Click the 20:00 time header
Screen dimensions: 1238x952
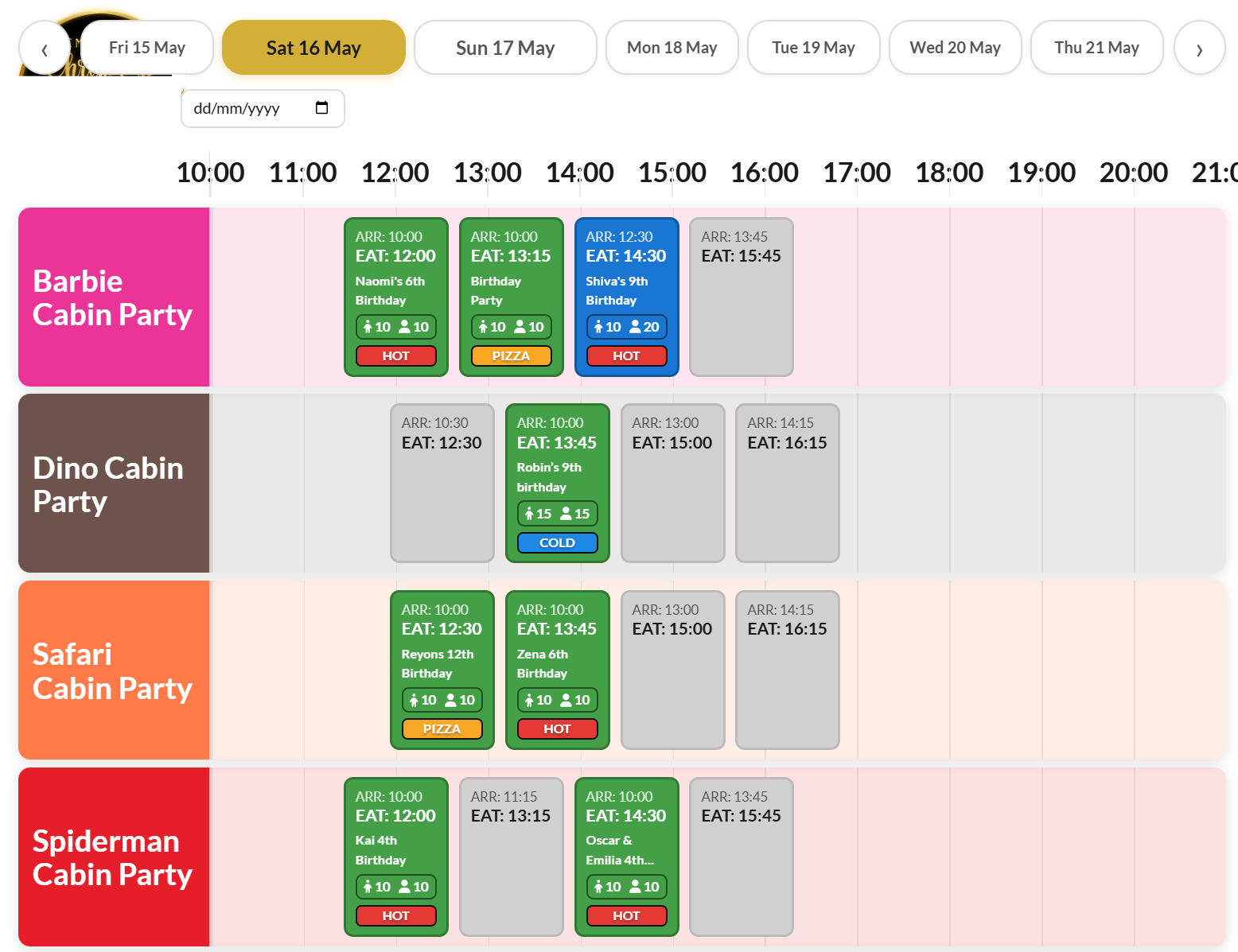1134,173
